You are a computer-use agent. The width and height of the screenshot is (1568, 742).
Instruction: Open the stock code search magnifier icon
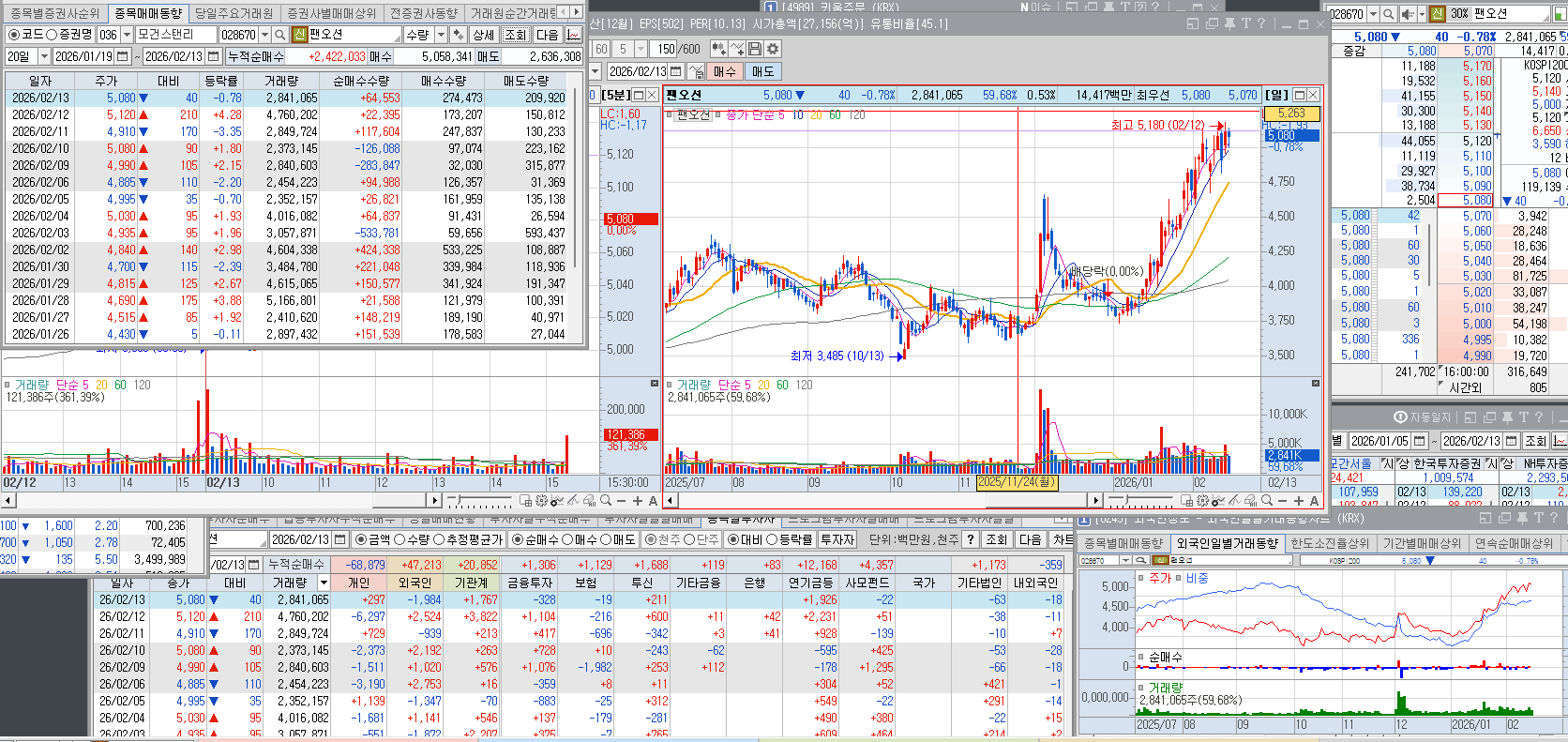pos(279,35)
